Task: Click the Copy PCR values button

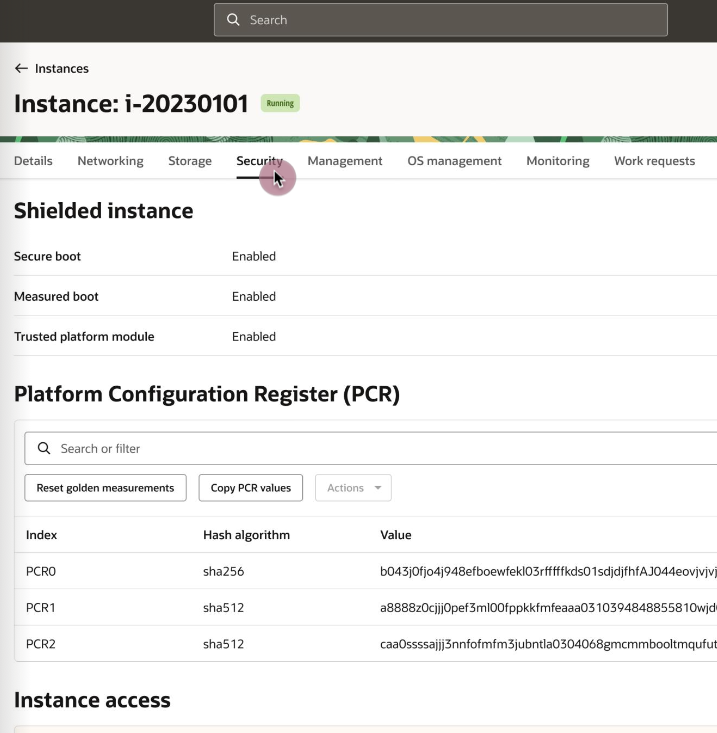Action: 251,488
